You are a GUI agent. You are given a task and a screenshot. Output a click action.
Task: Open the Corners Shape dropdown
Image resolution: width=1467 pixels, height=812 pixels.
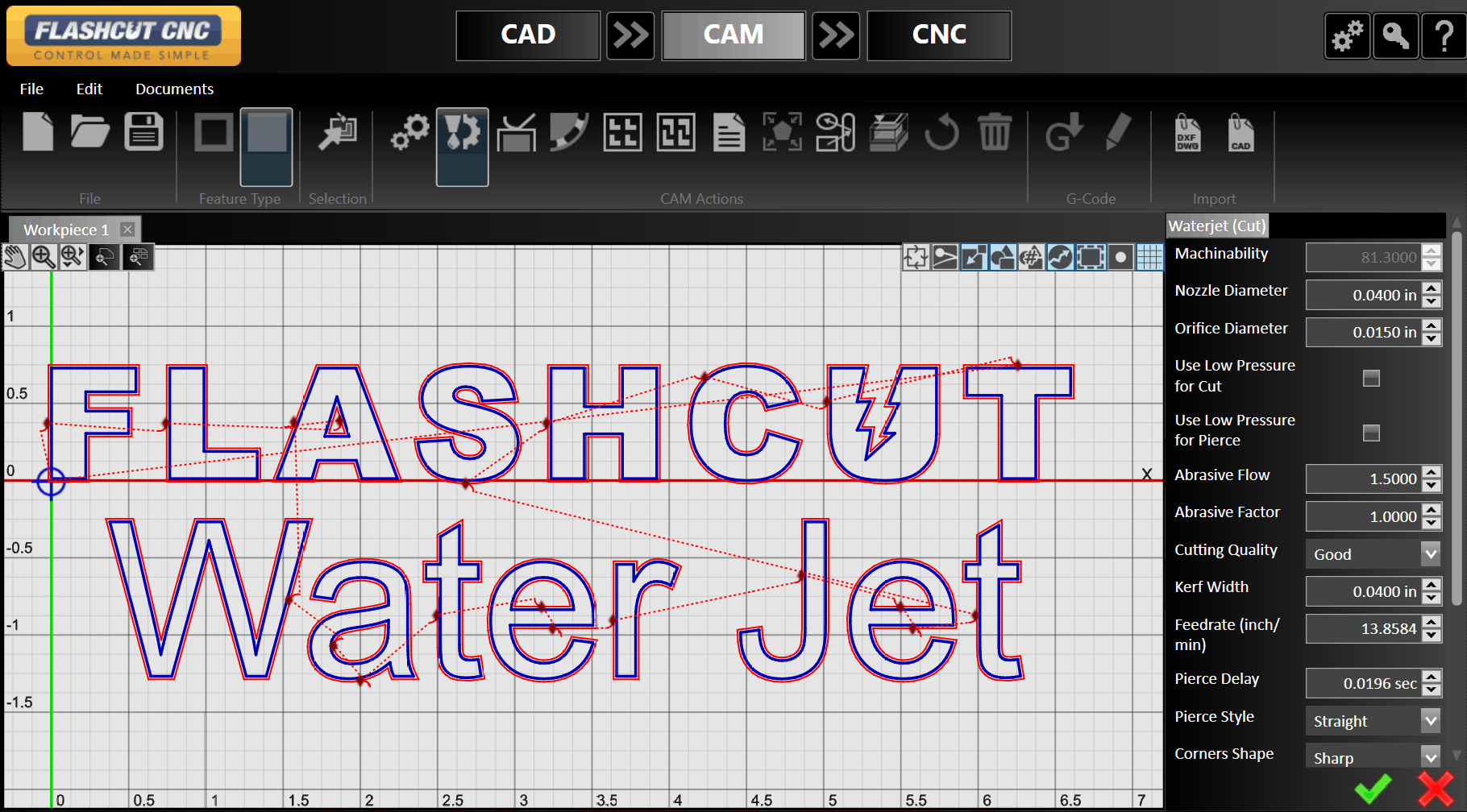pyautogui.click(x=1373, y=757)
